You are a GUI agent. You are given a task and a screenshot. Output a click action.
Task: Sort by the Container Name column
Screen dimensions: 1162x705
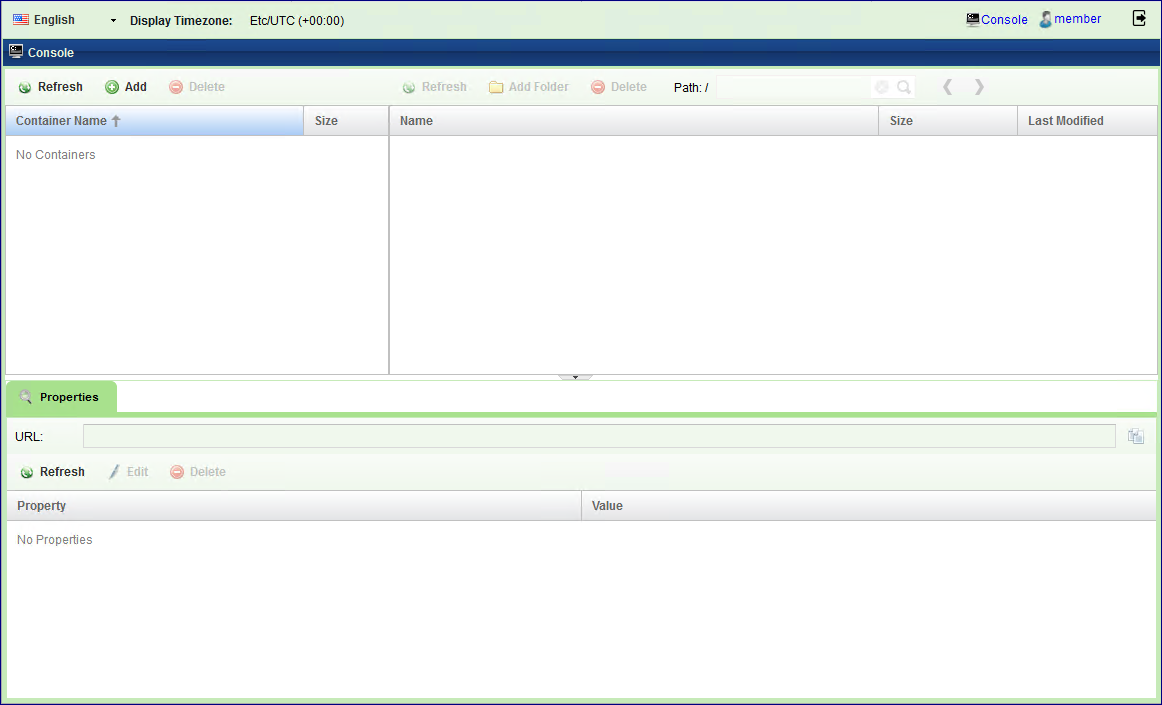(x=154, y=121)
